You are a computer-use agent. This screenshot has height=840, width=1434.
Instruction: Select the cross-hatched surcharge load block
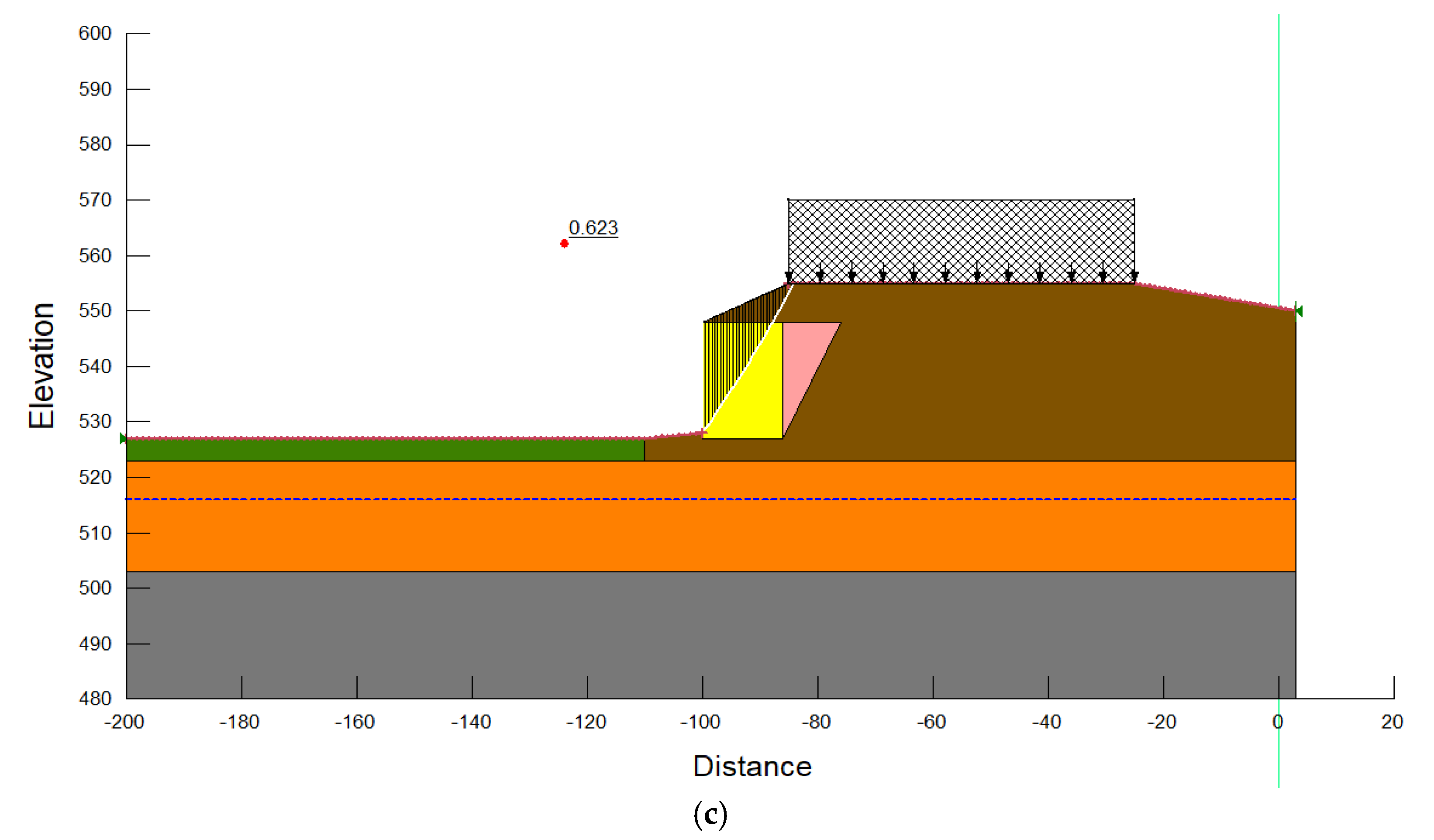tap(961, 241)
